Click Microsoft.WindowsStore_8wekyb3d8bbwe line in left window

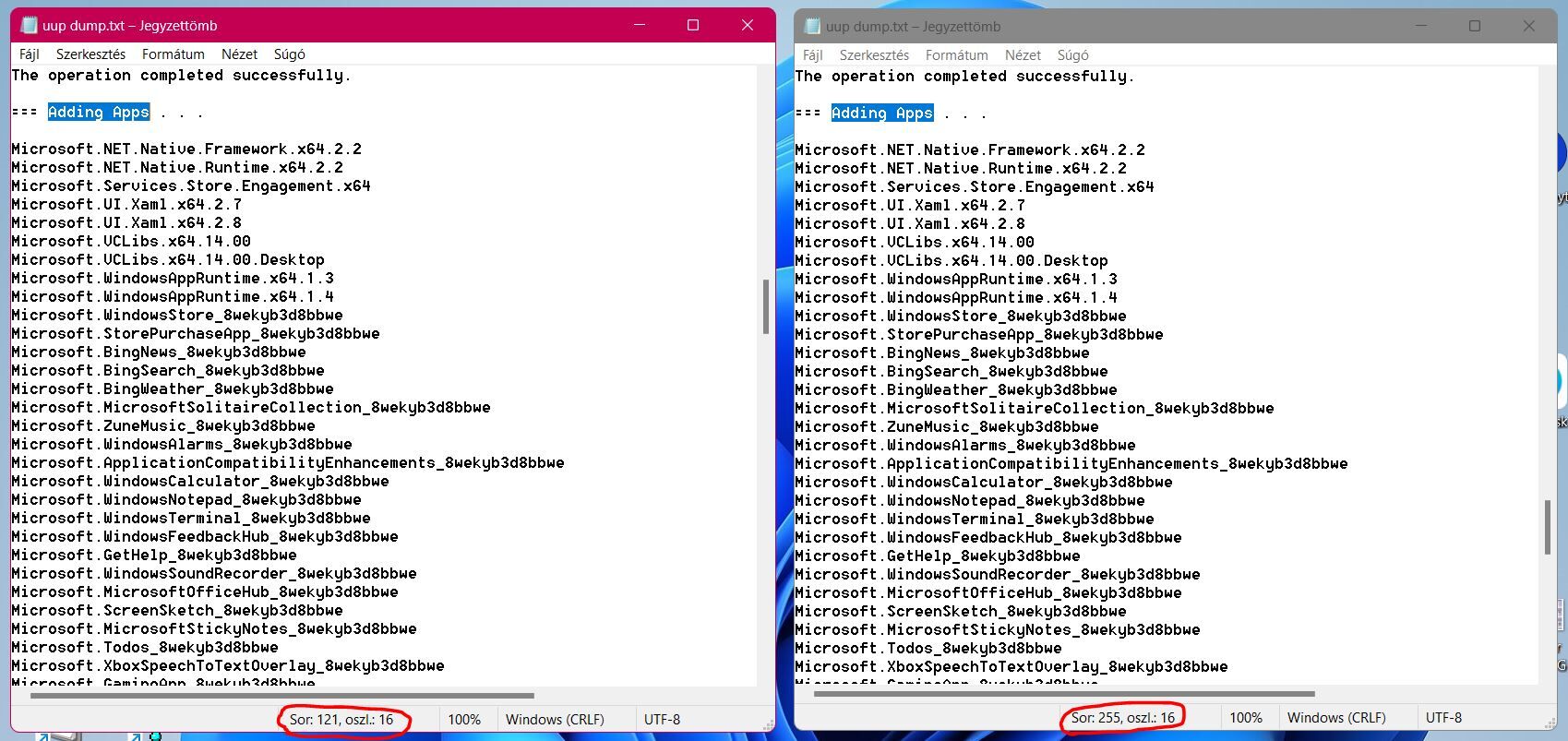[177, 315]
